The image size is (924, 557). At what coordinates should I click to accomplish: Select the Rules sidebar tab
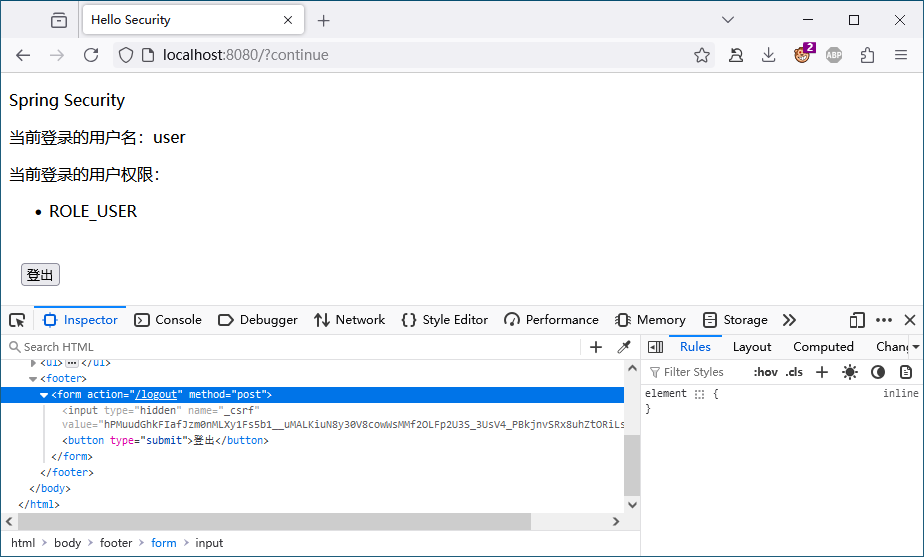coord(695,347)
